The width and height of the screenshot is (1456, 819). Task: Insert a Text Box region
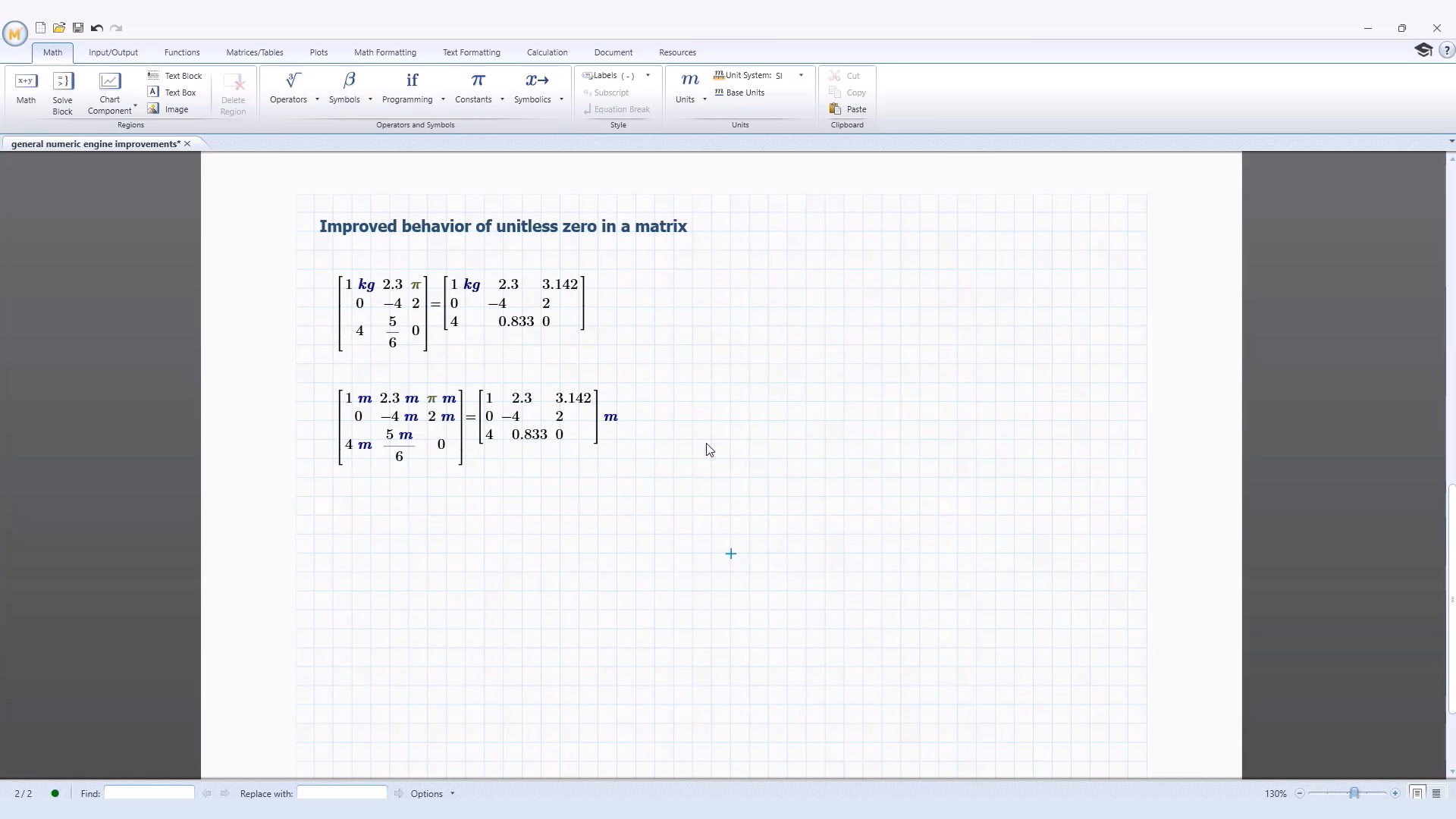tap(174, 92)
